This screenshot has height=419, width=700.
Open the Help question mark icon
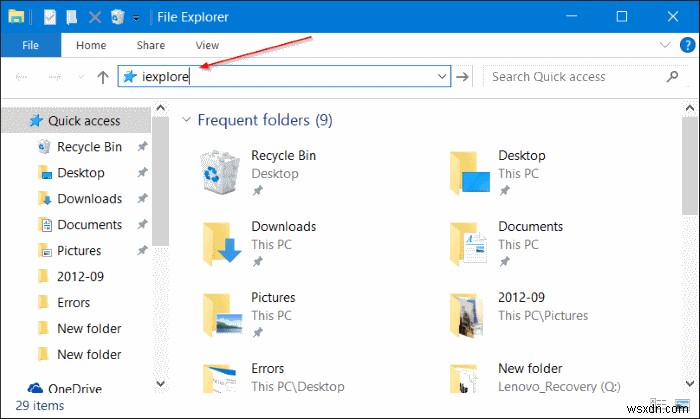687,45
